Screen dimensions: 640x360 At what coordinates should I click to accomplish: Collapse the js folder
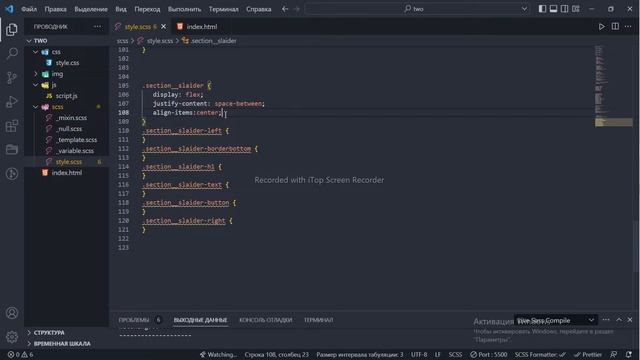36,85
